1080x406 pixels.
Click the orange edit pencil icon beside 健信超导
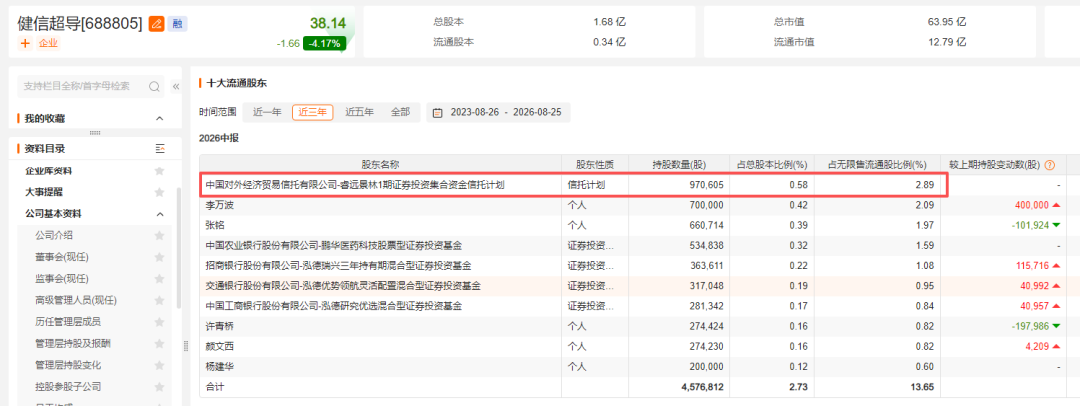(156, 23)
